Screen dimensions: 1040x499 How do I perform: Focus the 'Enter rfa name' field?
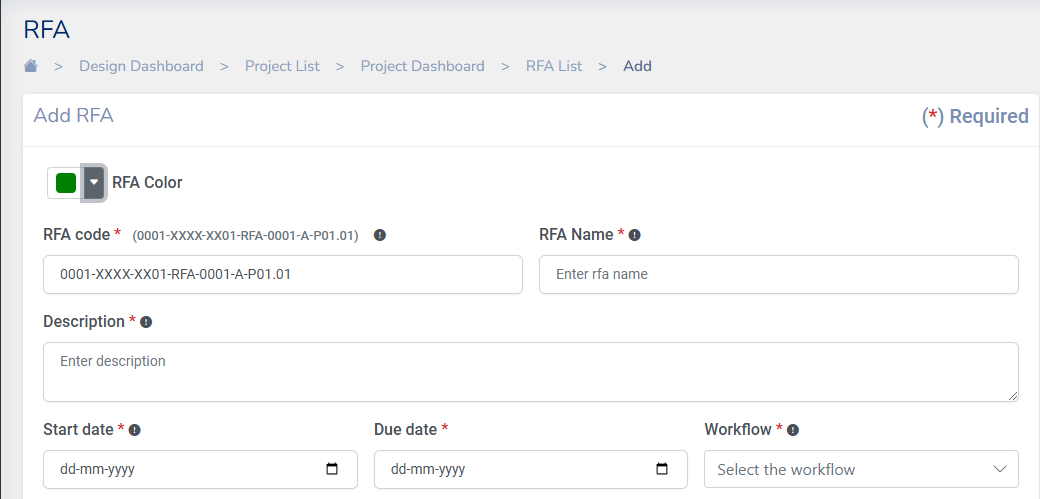778,274
